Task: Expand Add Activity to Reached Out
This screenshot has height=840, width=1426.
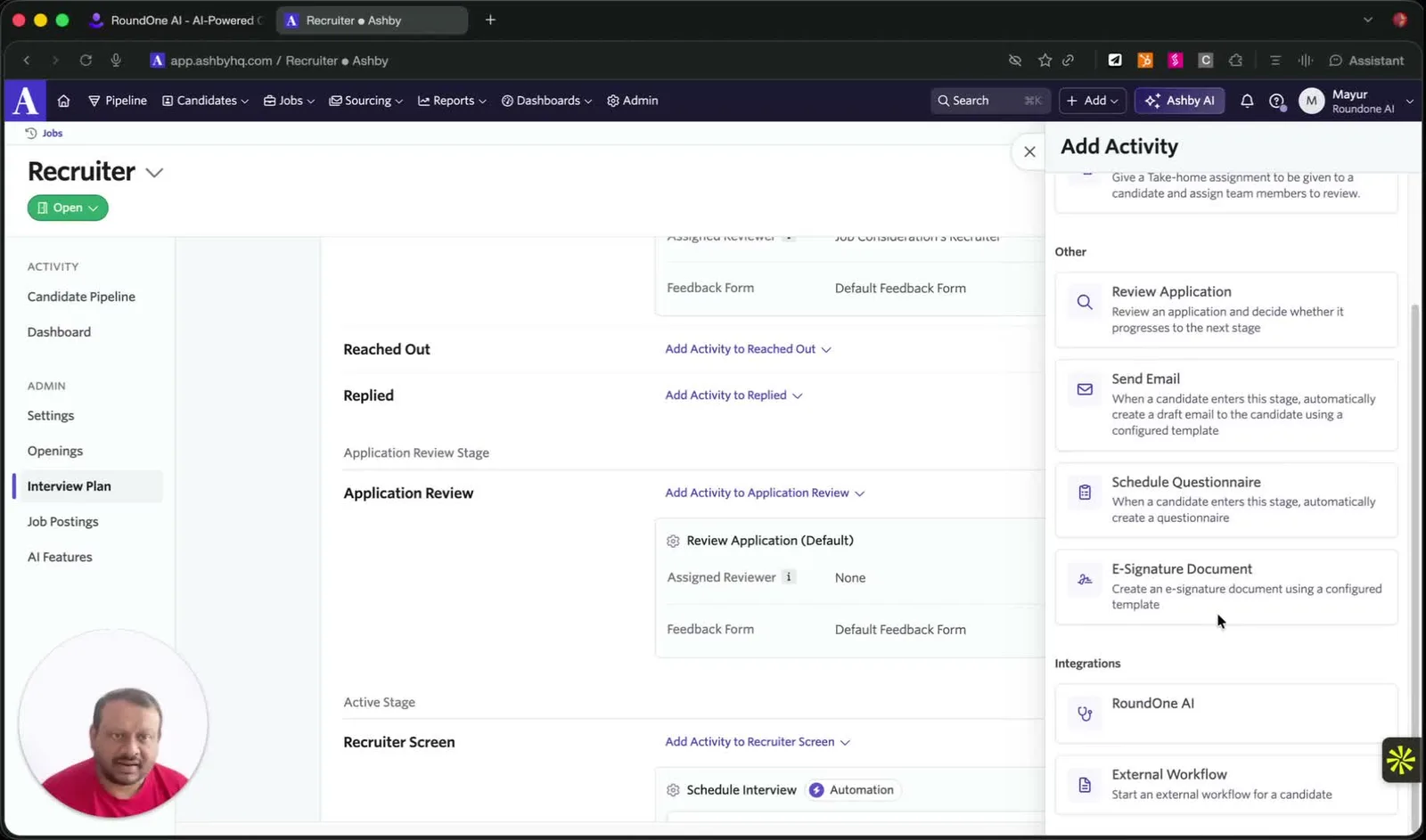Action: [x=748, y=349]
